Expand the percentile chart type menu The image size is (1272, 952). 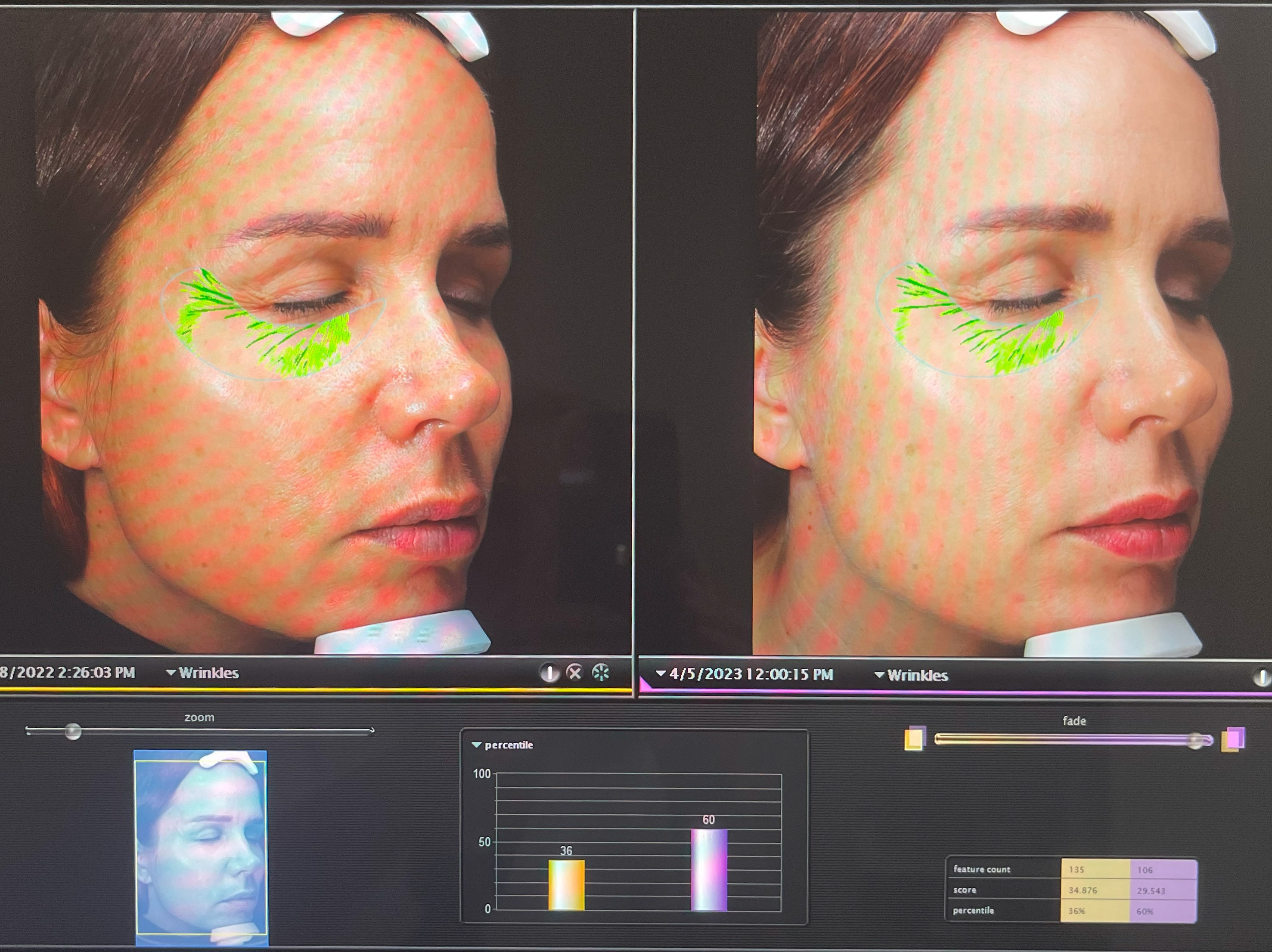pos(502,745)
